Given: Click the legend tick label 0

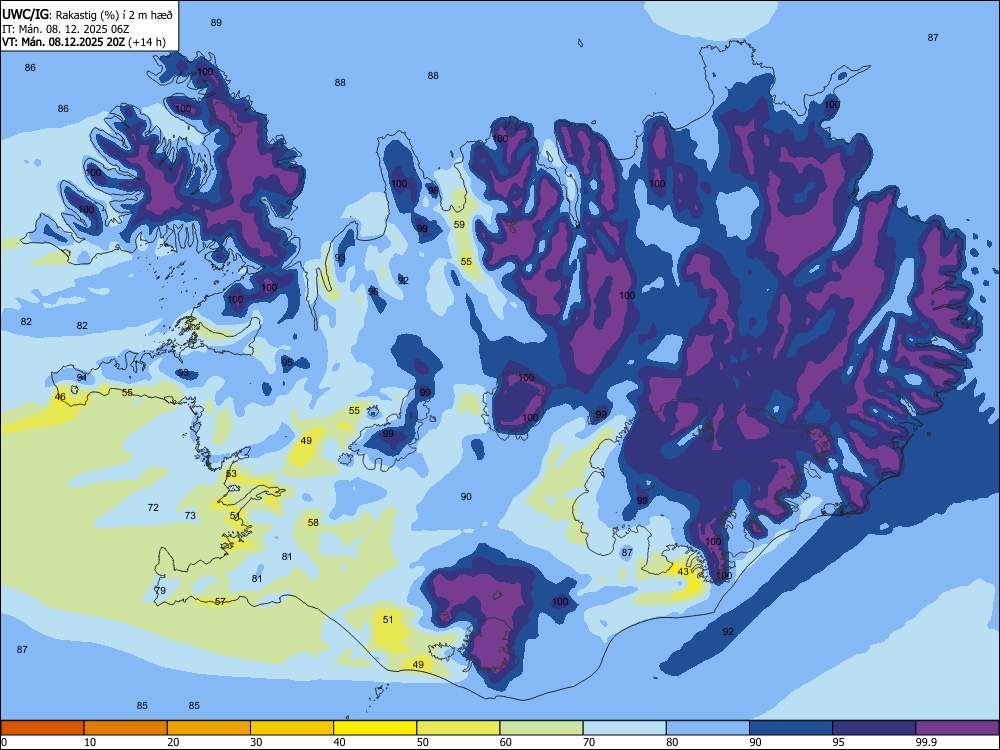Looking at the screenshot, I should pyautogui.click(x=4, y=742).
